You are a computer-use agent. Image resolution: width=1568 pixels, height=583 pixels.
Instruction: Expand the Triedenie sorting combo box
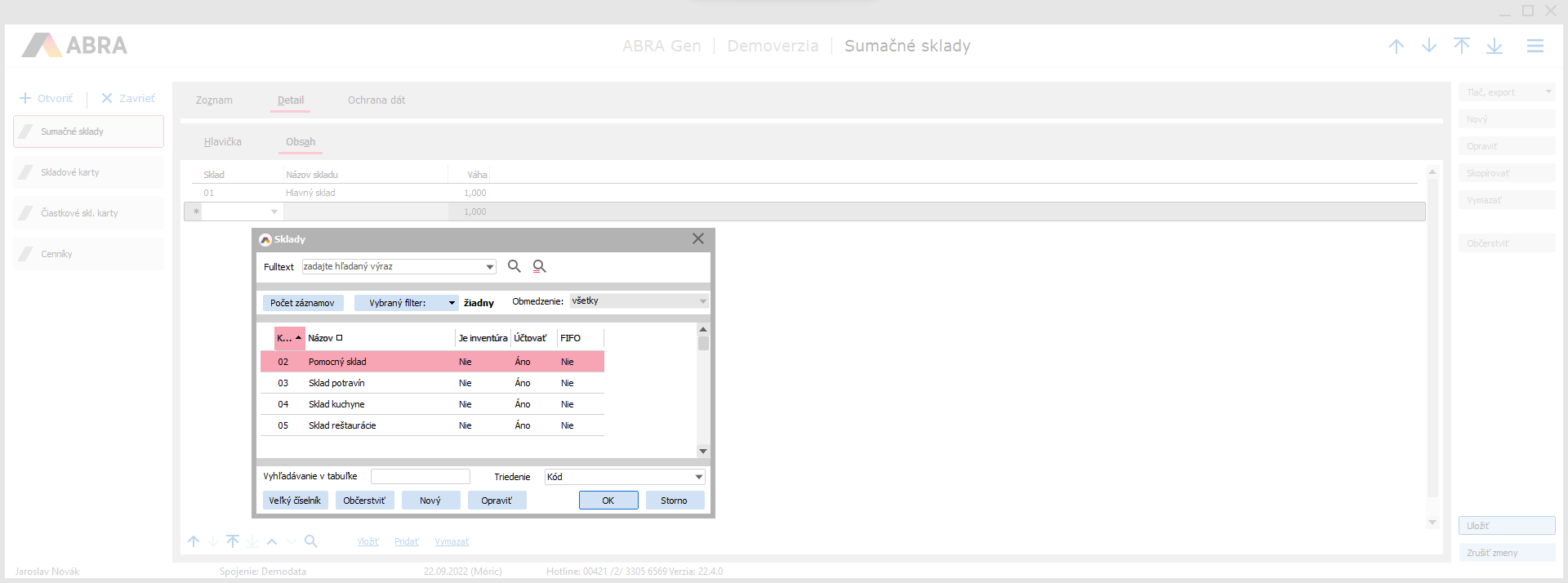click(698, 477)
